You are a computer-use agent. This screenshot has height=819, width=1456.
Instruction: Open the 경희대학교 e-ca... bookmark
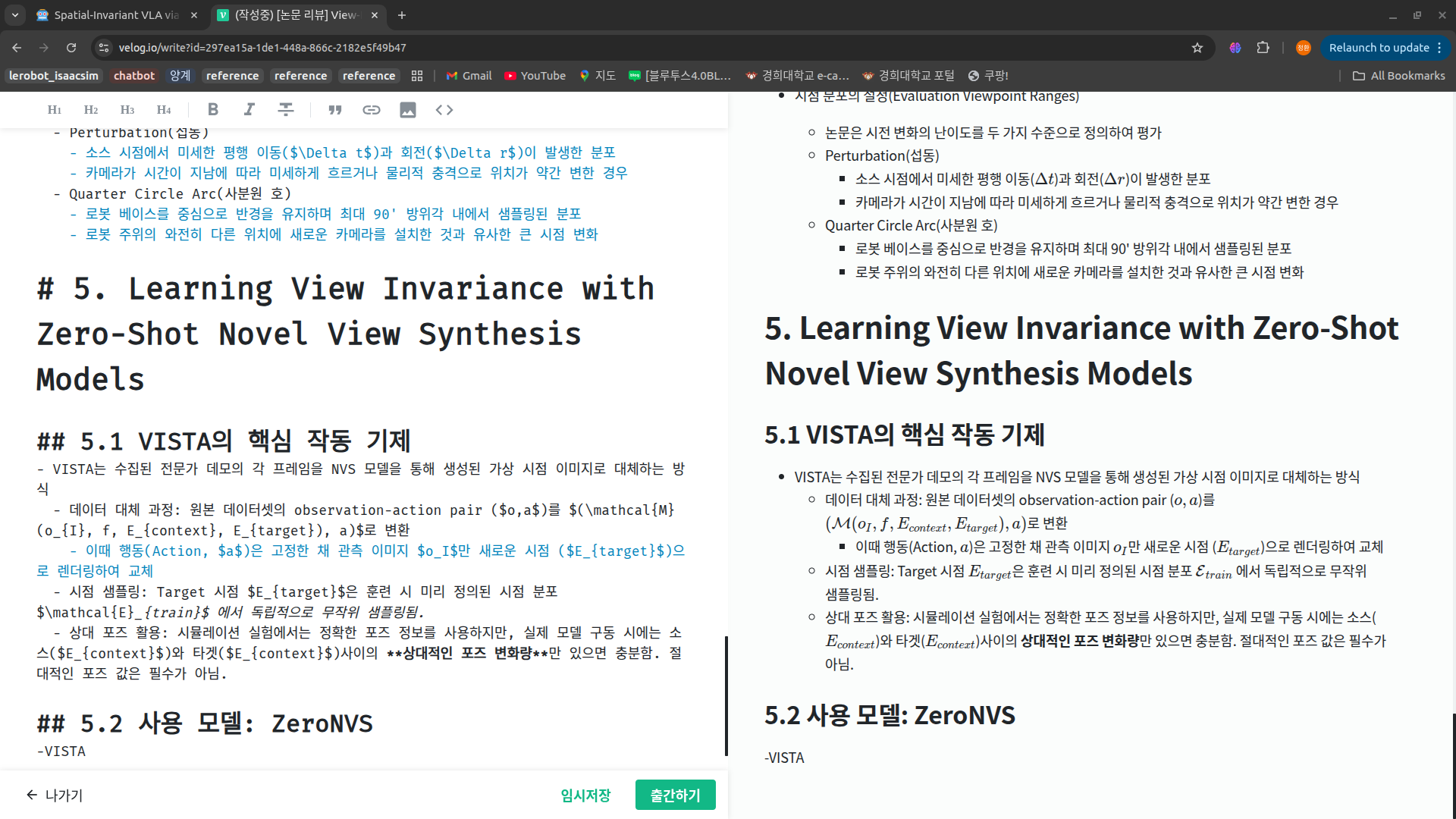[x=798, y=76]
